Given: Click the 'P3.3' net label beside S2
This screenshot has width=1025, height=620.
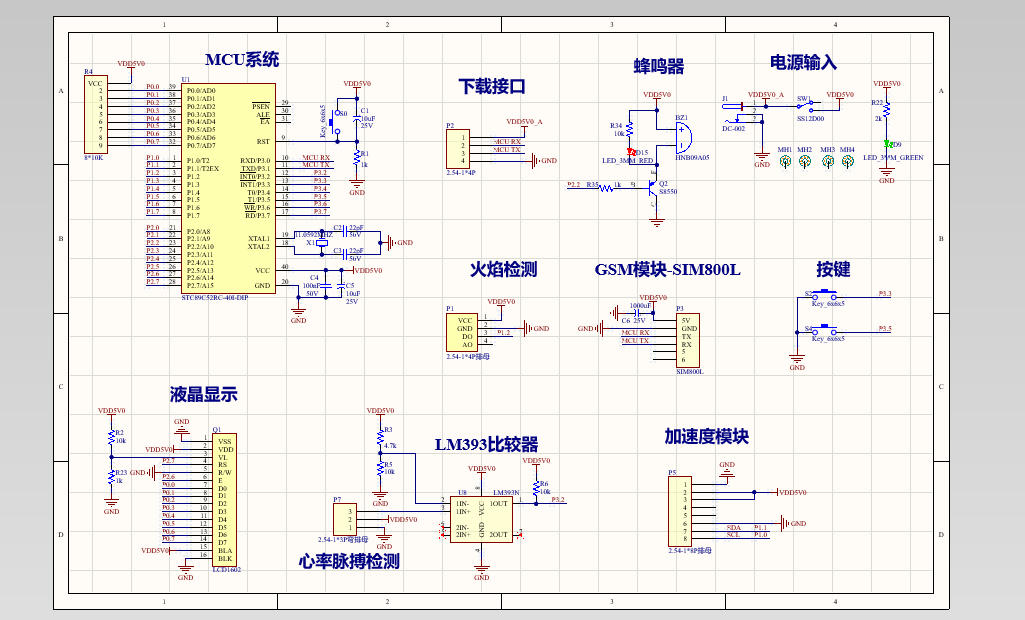Looking at the screenshot, I should coord(884,294).
